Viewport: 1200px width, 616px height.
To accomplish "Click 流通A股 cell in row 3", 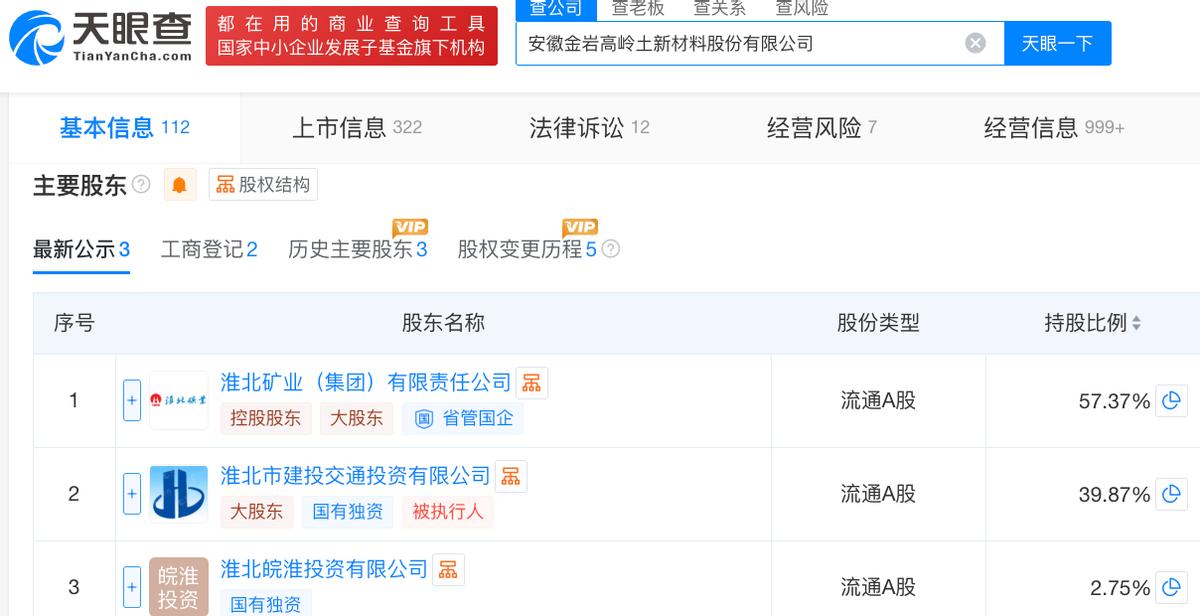I will [x=878, y=587].
